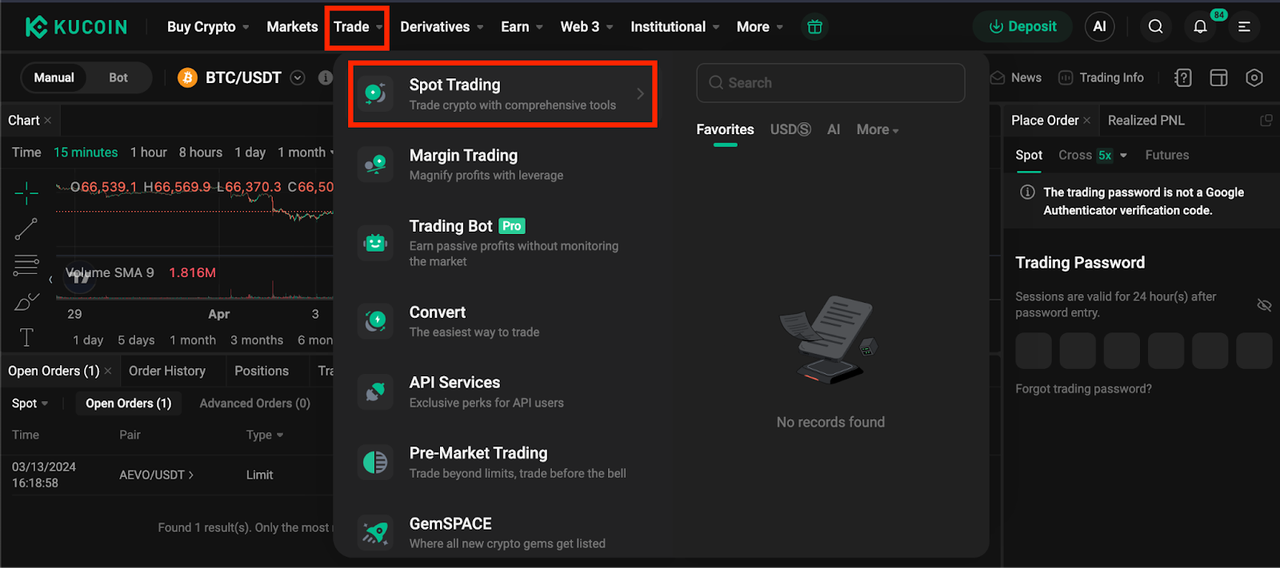
Task: Open the hamburger menu icon at top right
Action: click(1244, 27)
